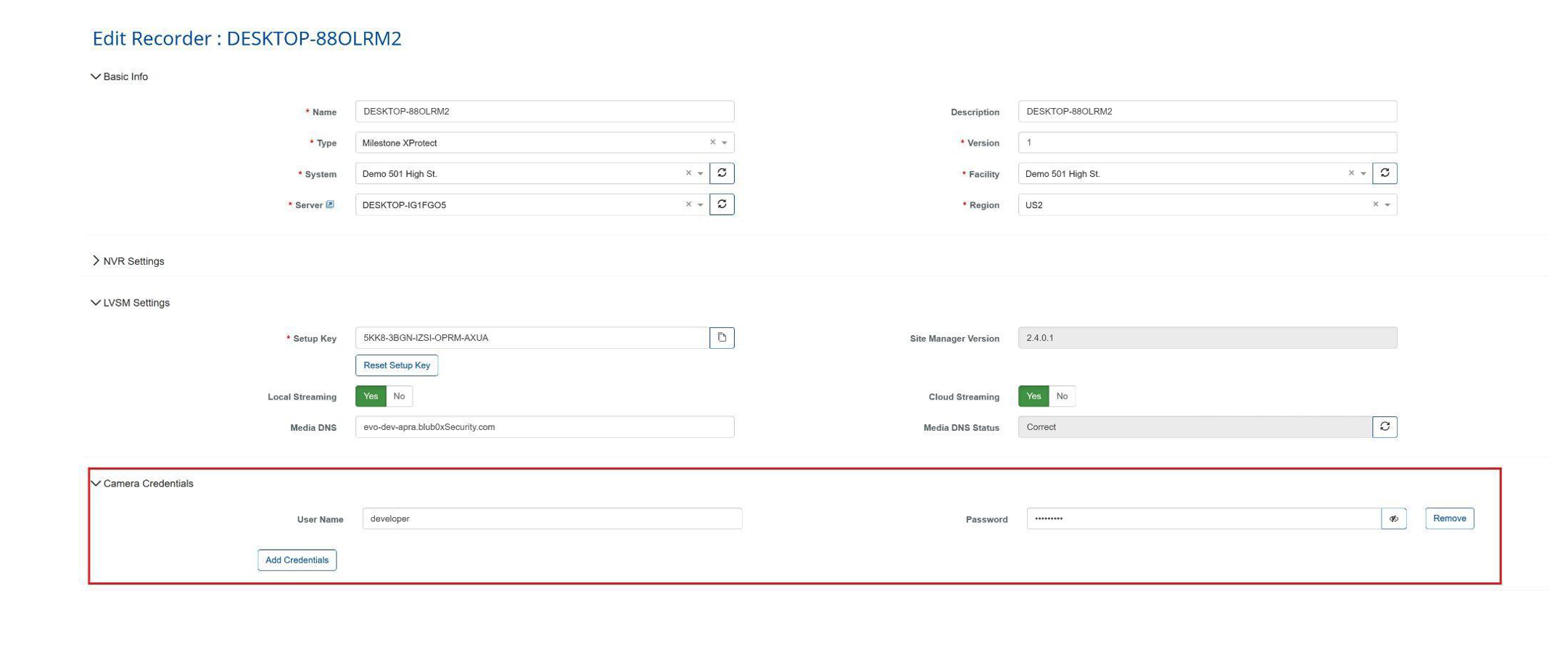Open the Region dropdown
Viewport: 1568px width, 657px height.
point(1387,205)
